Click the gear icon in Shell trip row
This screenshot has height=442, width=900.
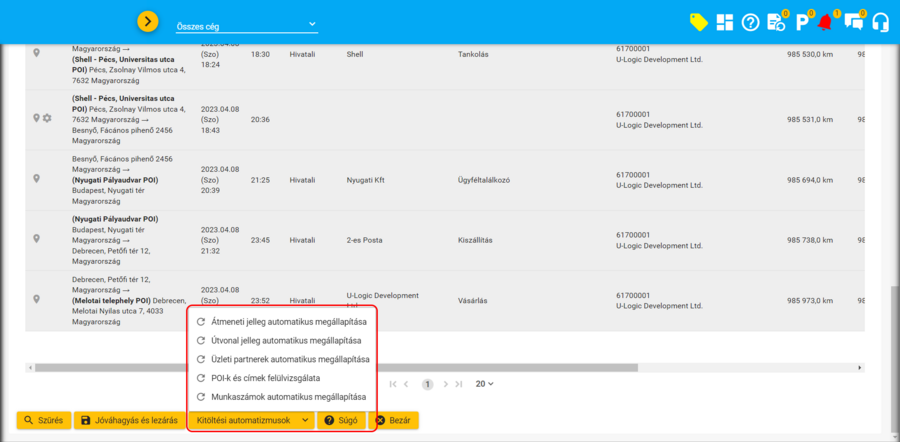pos(47,118)
